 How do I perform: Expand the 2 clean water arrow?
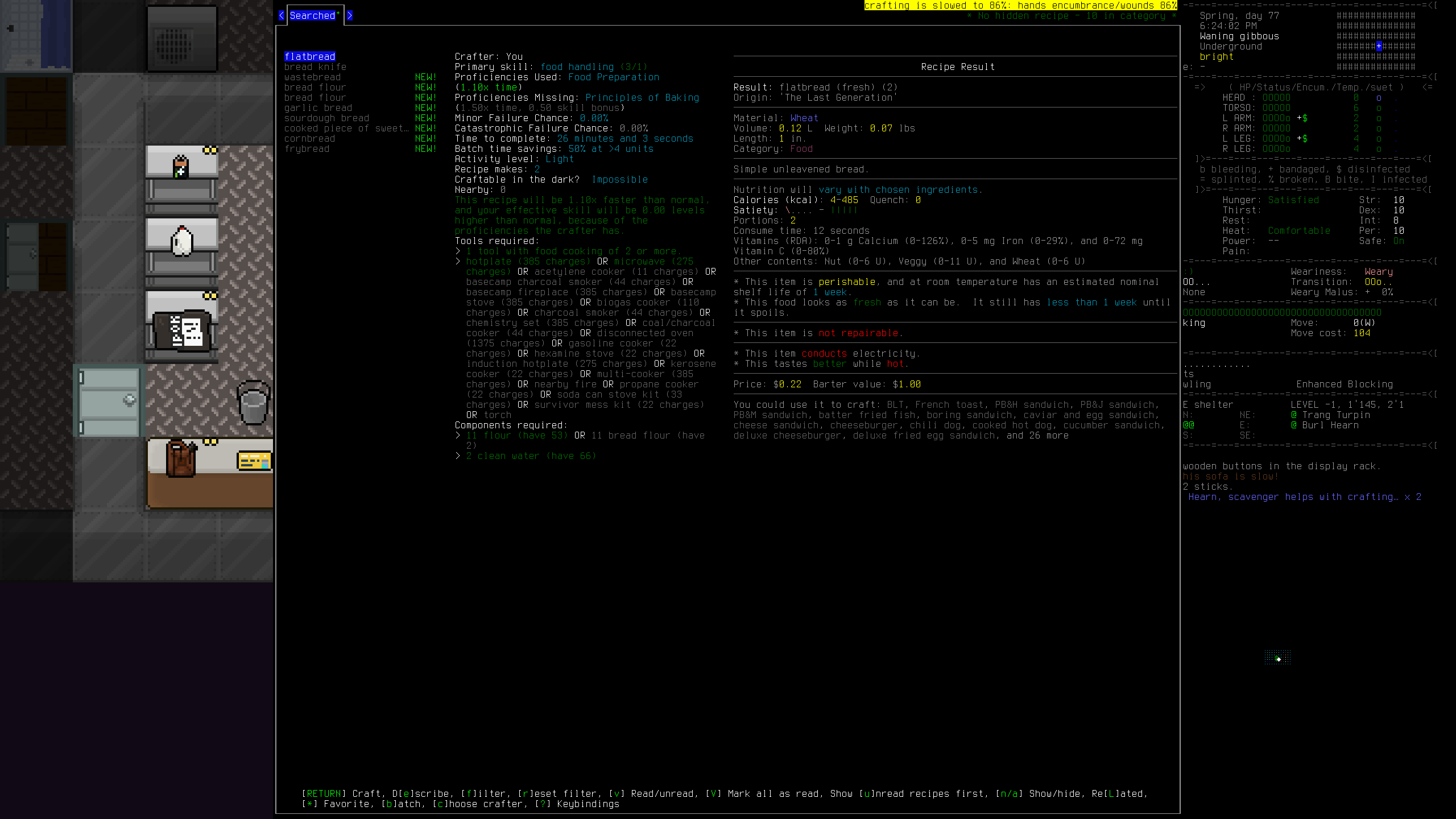click(x=458, y=456)
